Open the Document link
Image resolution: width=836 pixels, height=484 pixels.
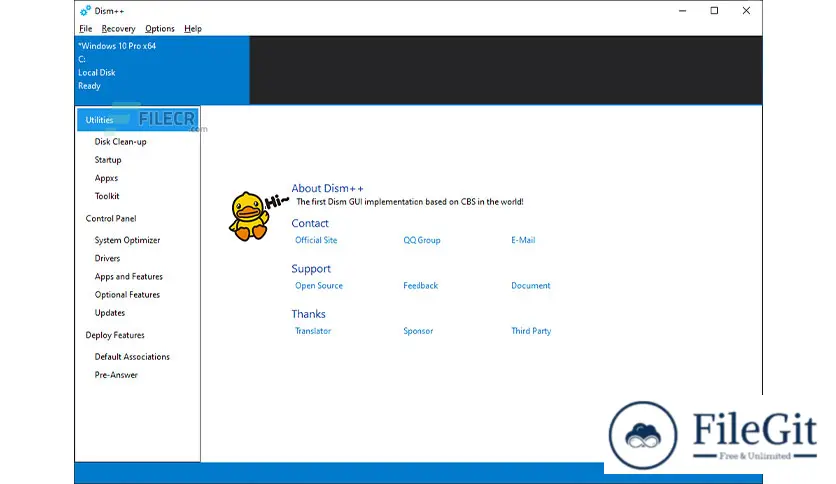point(530,286)
